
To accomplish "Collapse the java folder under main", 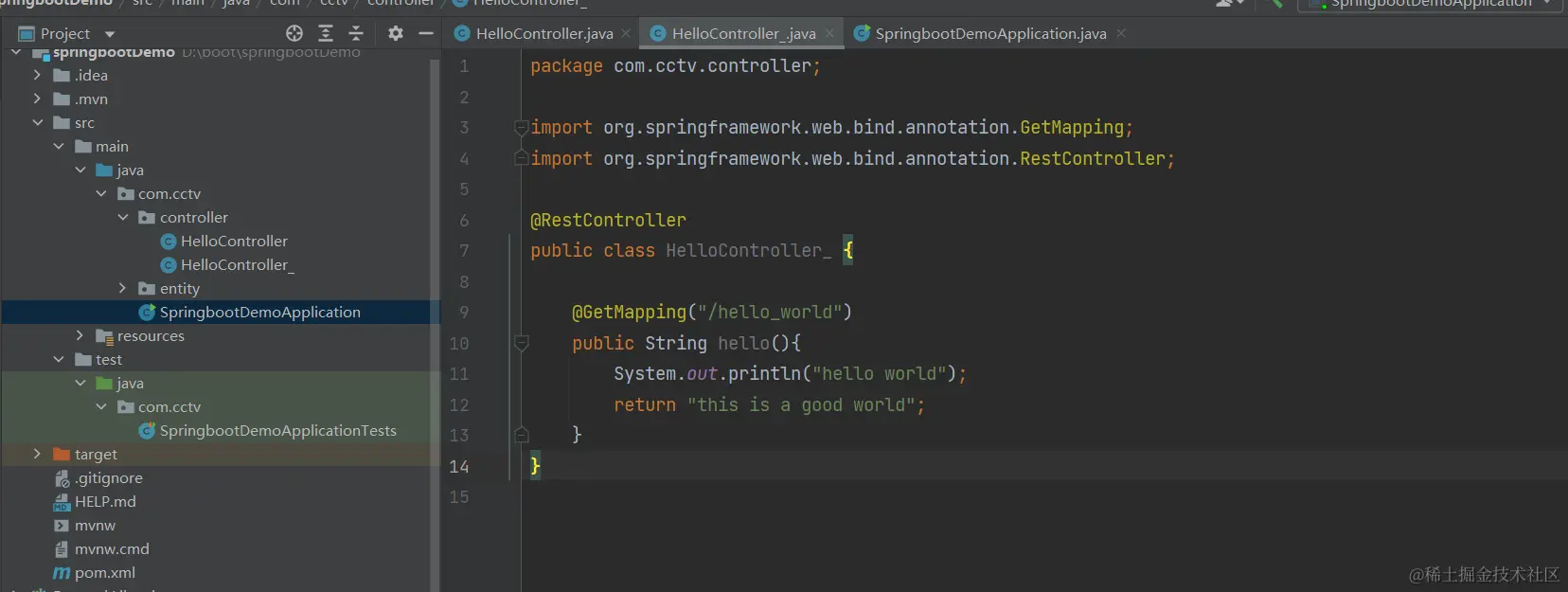I will click(80, 170).
